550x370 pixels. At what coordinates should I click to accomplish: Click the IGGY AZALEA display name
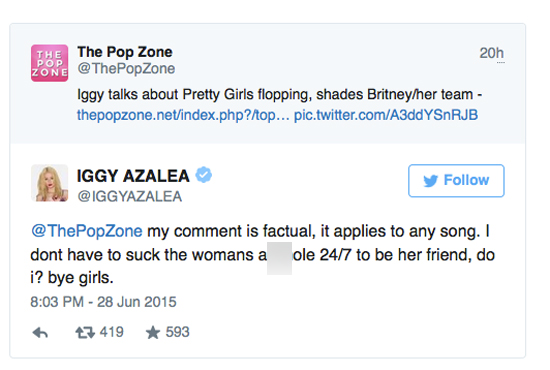(x=133, y=176)
